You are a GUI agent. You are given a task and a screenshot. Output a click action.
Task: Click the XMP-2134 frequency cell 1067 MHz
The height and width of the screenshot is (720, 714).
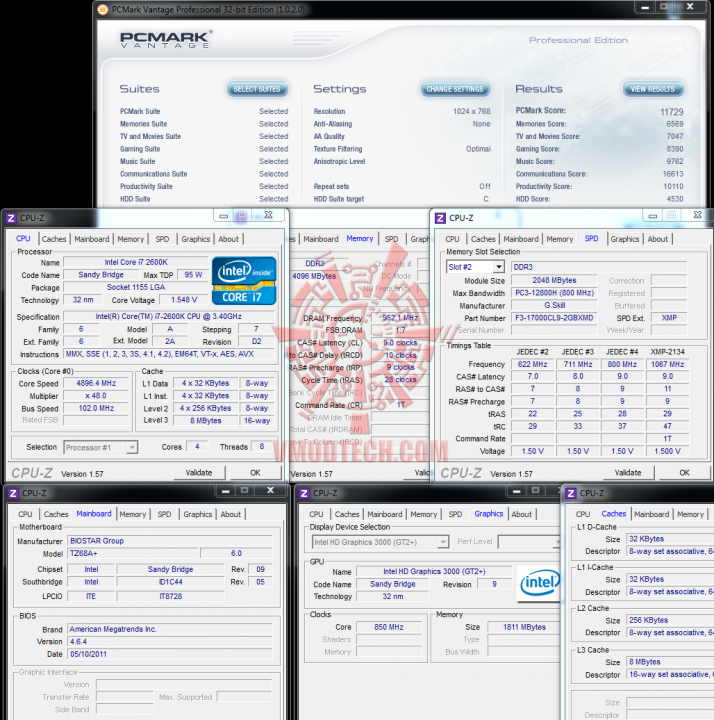[667, 364]
